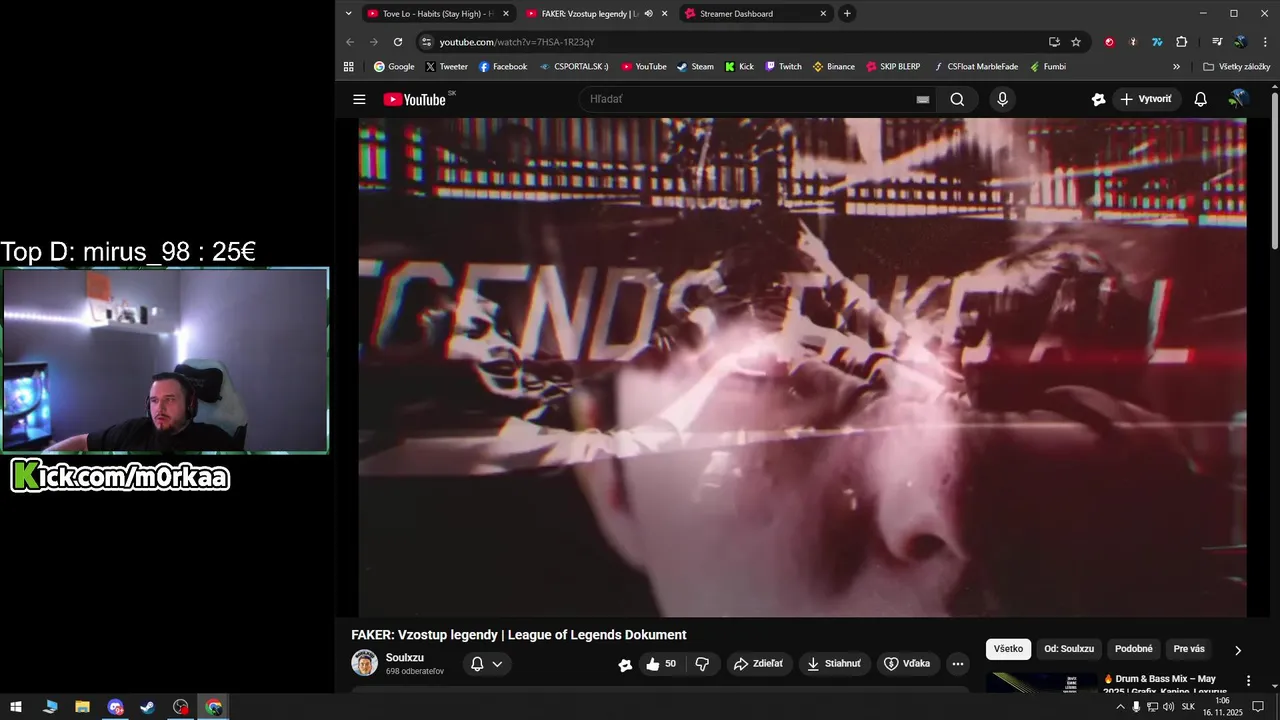Viewport: 1280px width, 720px height.
Task: Open the 7TV extension icon
Action: pos(1157,42)
